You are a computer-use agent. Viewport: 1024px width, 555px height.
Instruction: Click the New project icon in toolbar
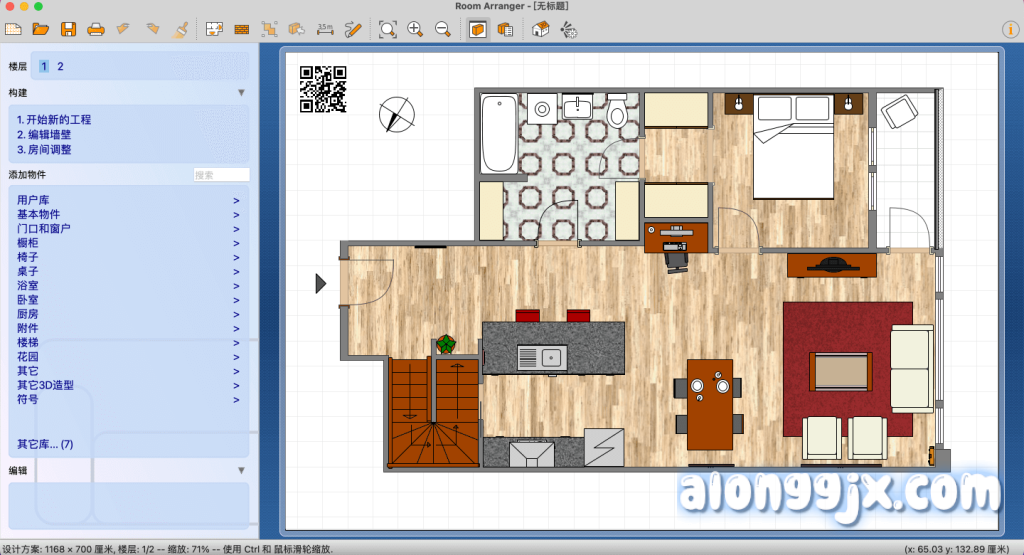pos(13,29)
